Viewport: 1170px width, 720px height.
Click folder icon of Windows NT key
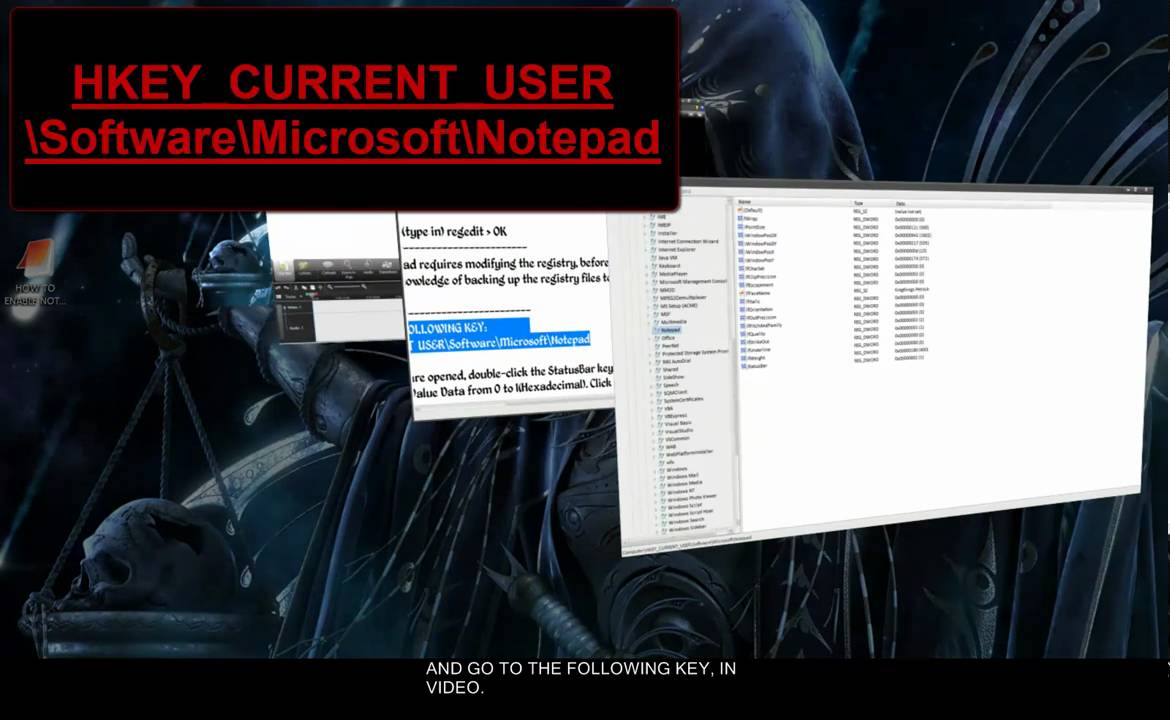click(x=663, y=492)
